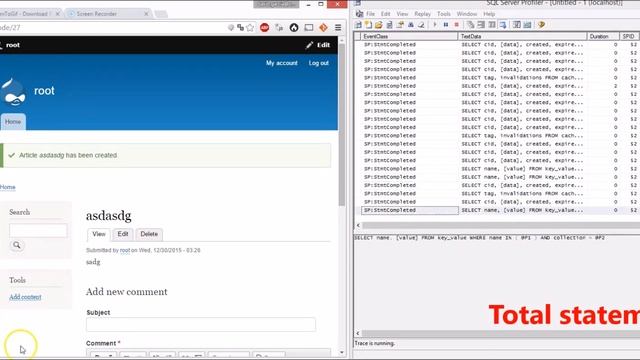Bookmark page using the star icon
Image resolution: width=640 pixels, height=360 pixels.
(250, 28)
